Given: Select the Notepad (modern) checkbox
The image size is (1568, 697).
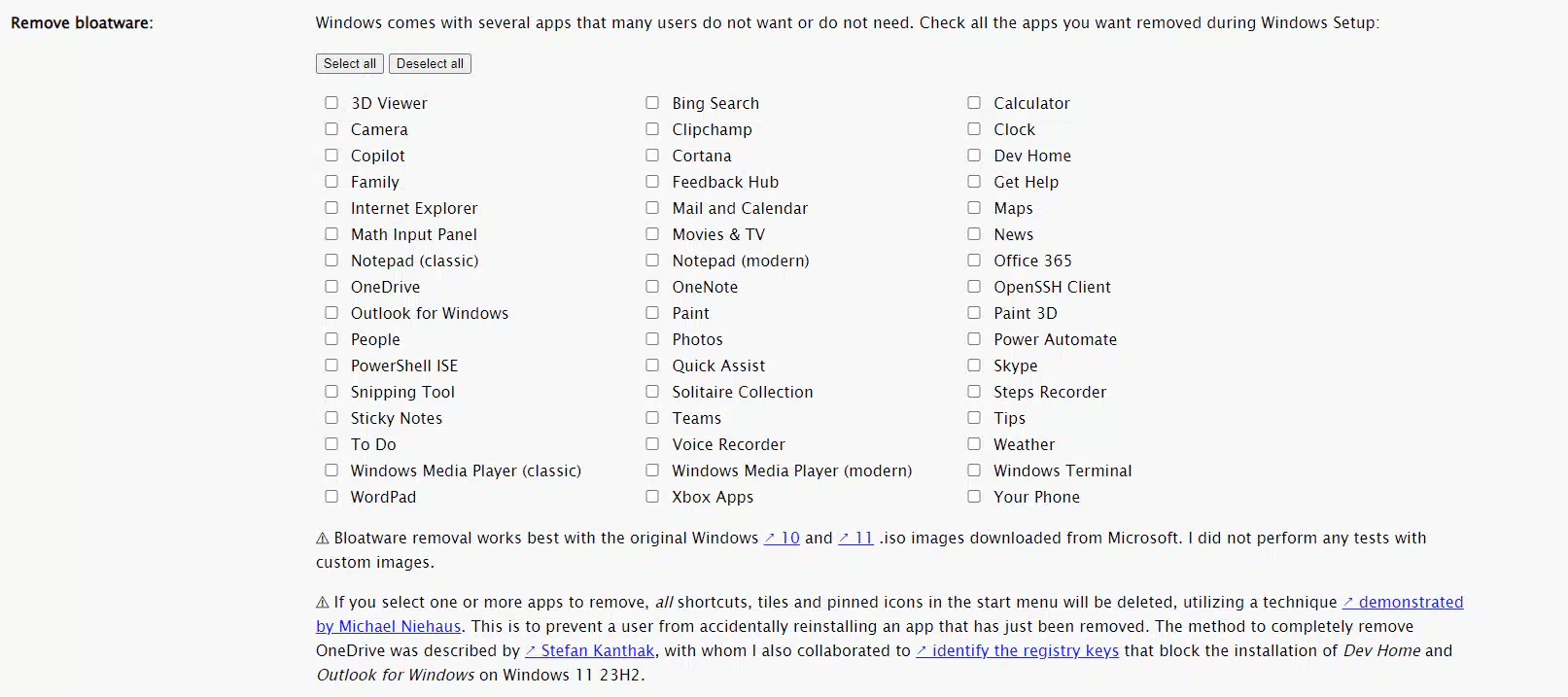Looking at the screenshot, I should click(x=652, y=260).
